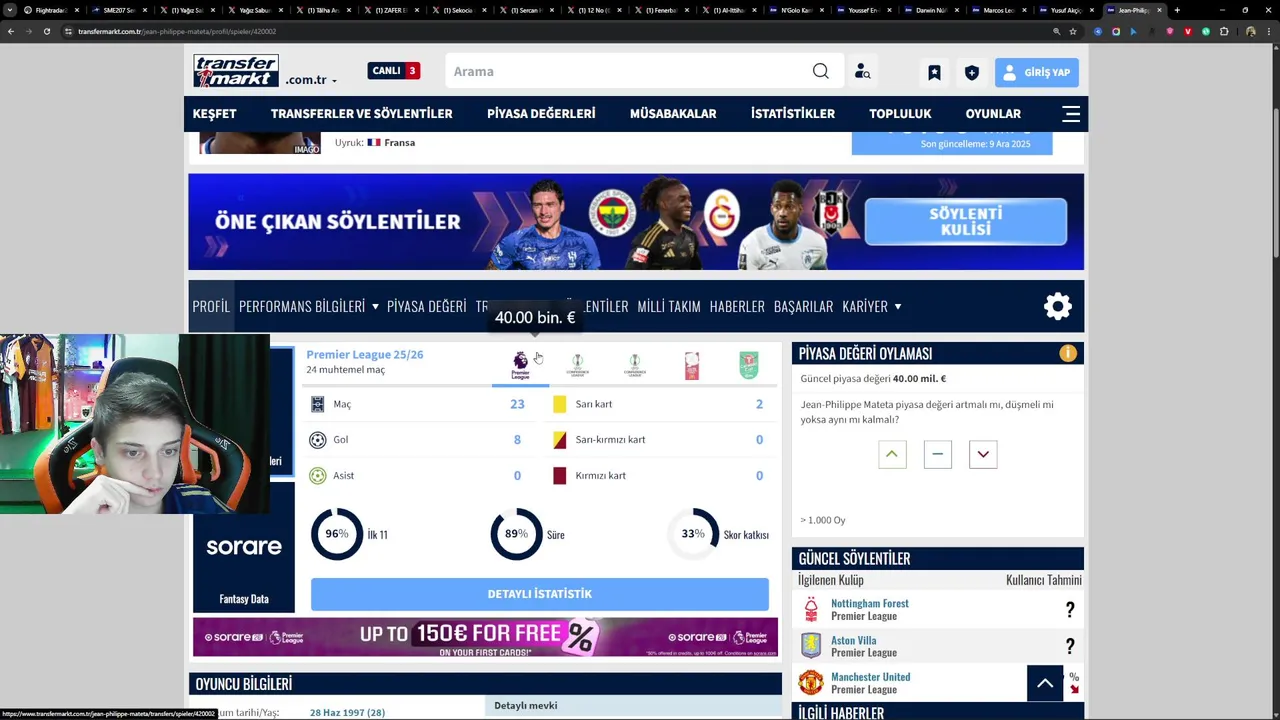Open the Aston Villa link
This screenshot has width=1280, height=720.
click(853, 640)
